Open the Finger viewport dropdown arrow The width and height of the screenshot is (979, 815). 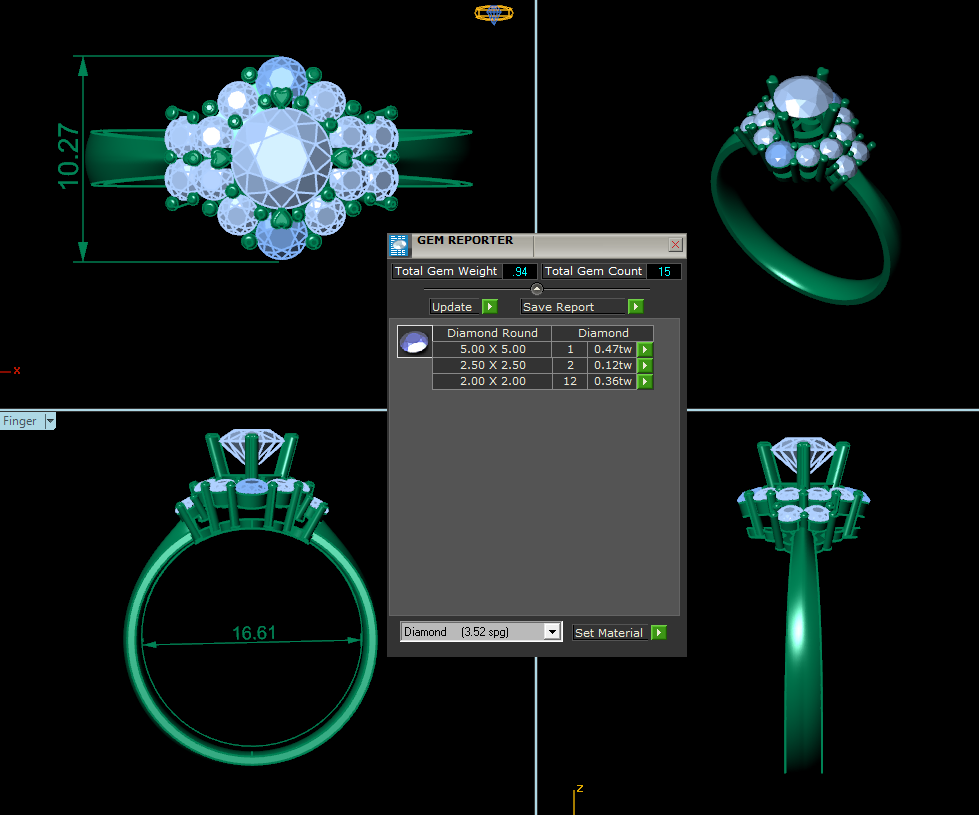[50, 421]
